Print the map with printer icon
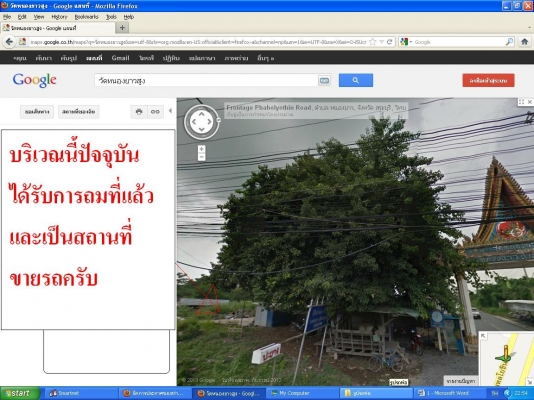534x400 pixels. pyautogui.click(x=139, y=112)
